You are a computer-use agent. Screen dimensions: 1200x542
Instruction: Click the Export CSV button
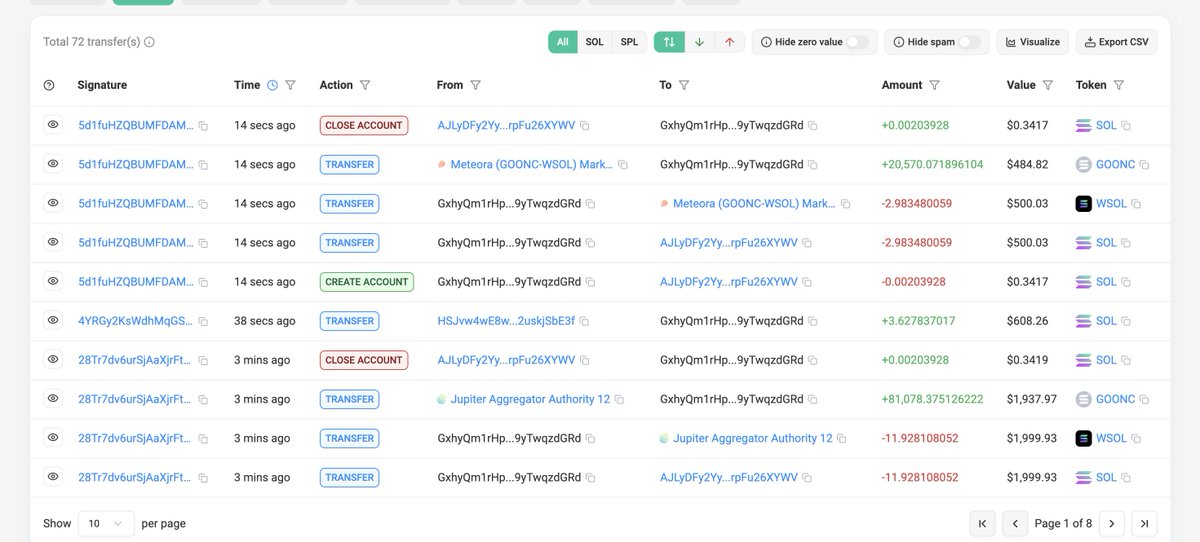(x=1116, y=42)
